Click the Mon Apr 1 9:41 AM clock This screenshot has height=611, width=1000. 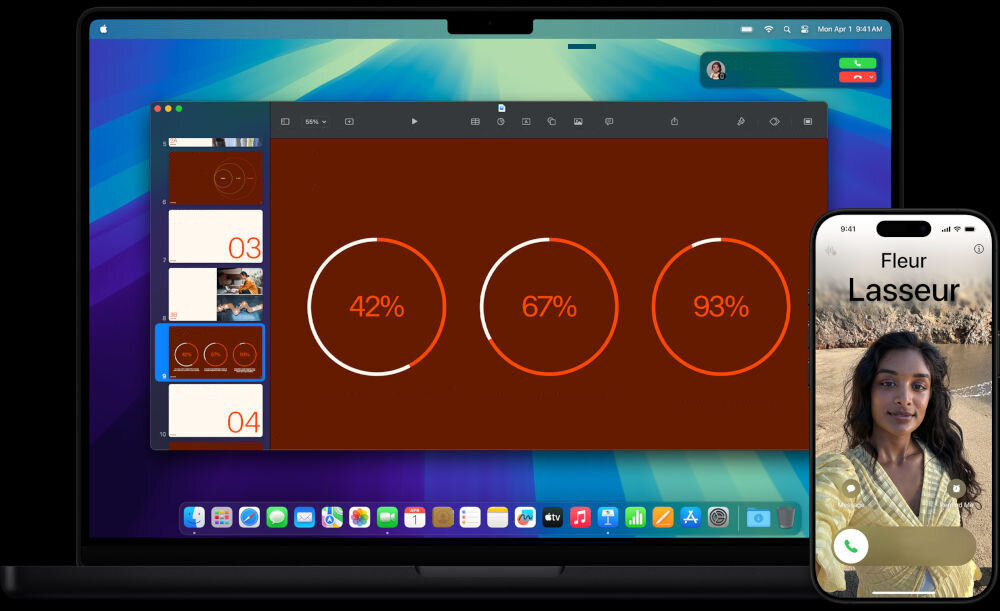[849, 29]
